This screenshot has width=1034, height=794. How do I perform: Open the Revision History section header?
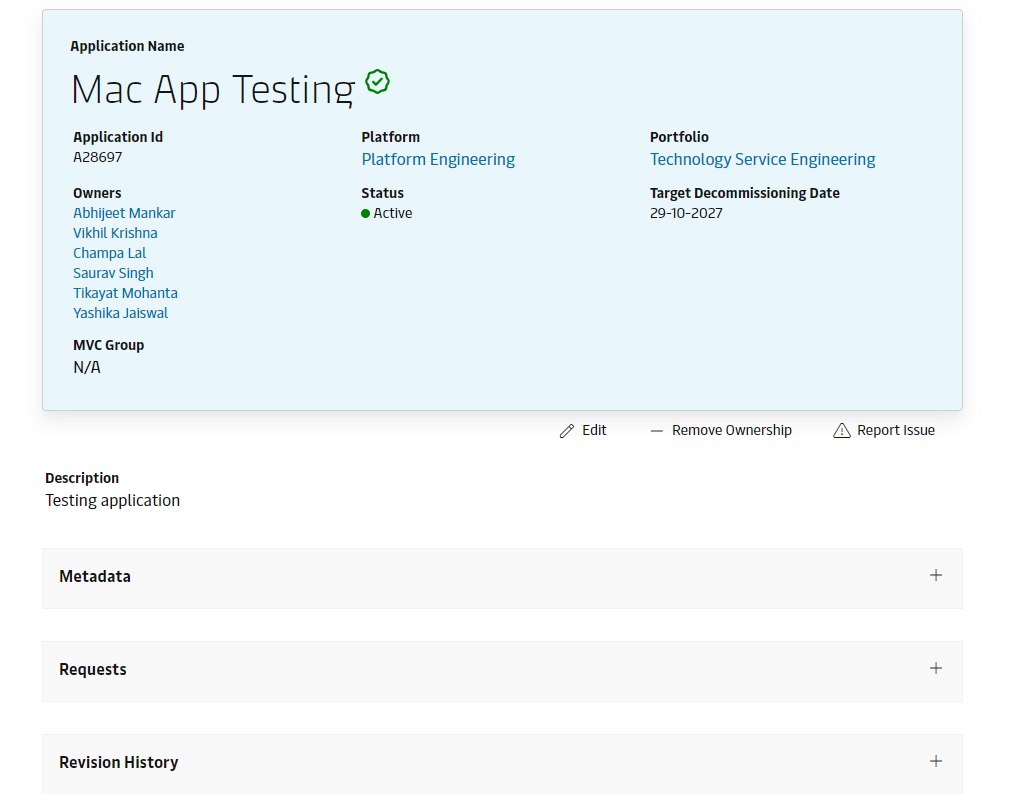pyautogui.click(x=502, y=764)
